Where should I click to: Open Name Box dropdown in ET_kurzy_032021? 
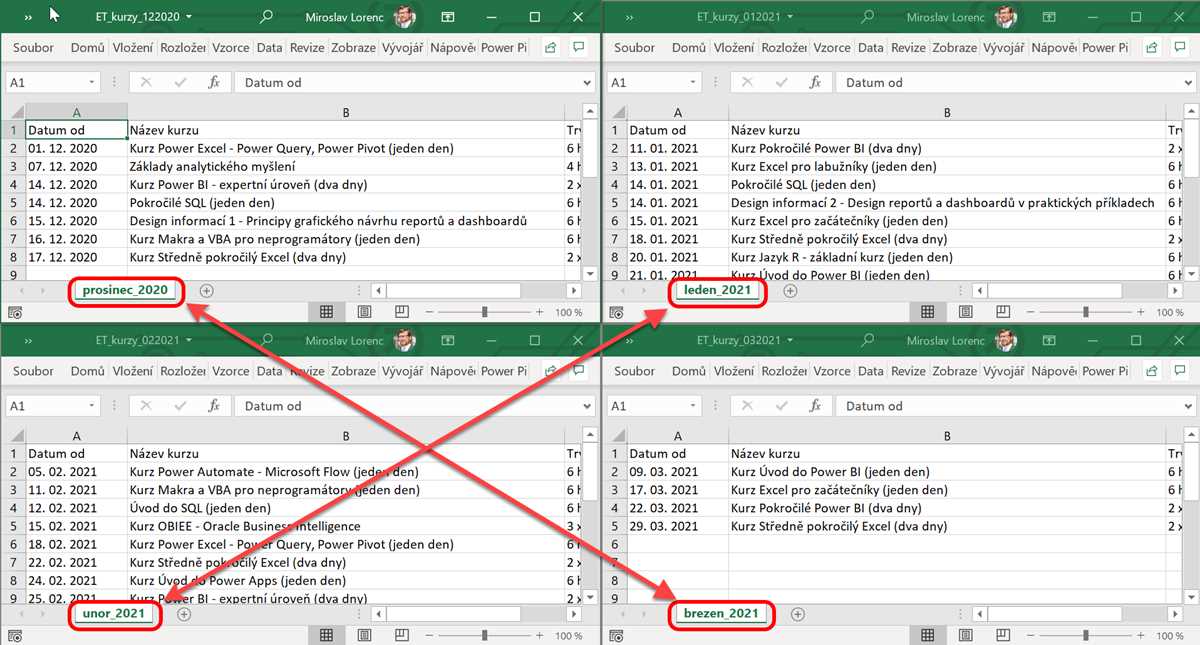tap(693, 406)
